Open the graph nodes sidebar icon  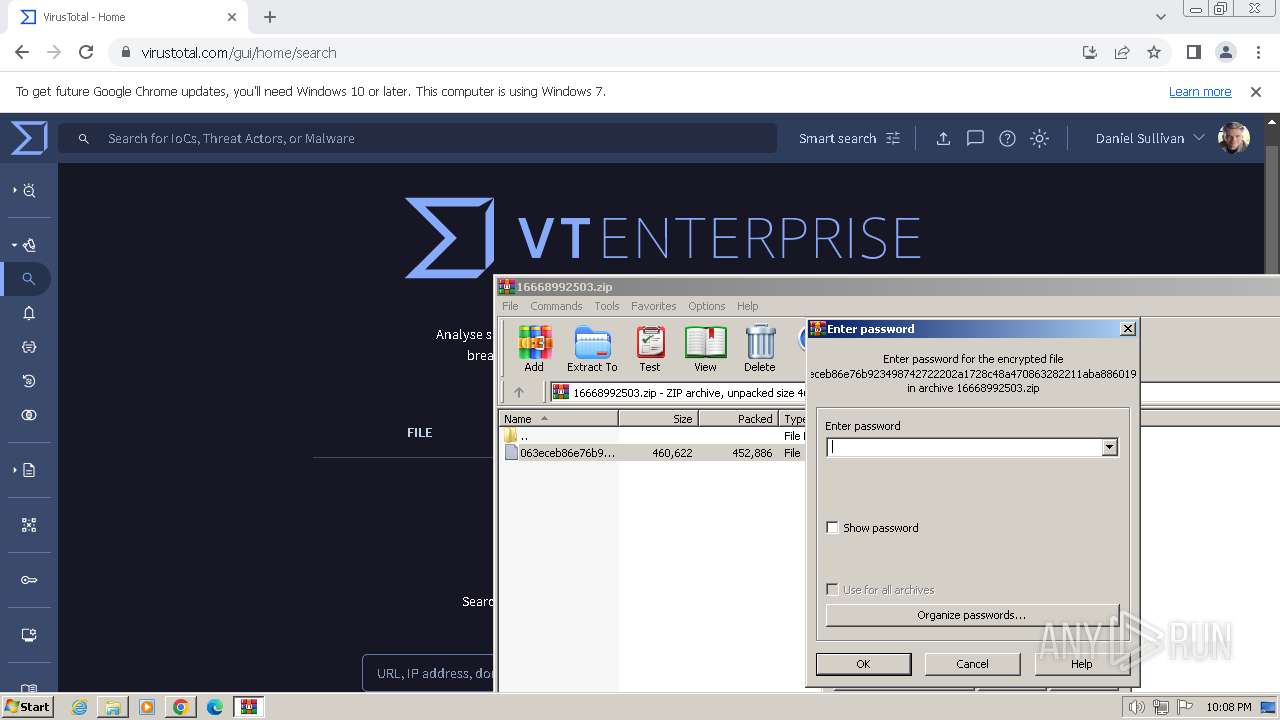point(29,525)
